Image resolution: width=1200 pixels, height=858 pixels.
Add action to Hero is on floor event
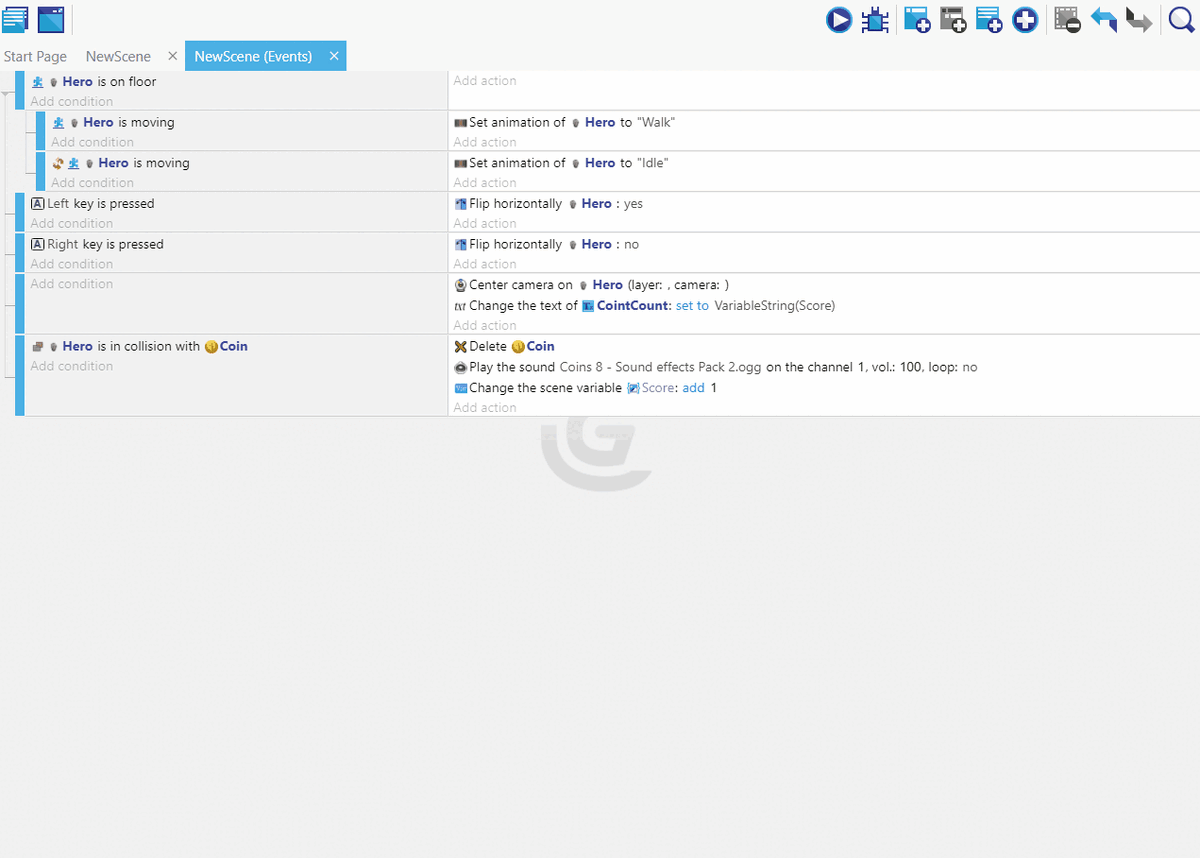[485, 80]
